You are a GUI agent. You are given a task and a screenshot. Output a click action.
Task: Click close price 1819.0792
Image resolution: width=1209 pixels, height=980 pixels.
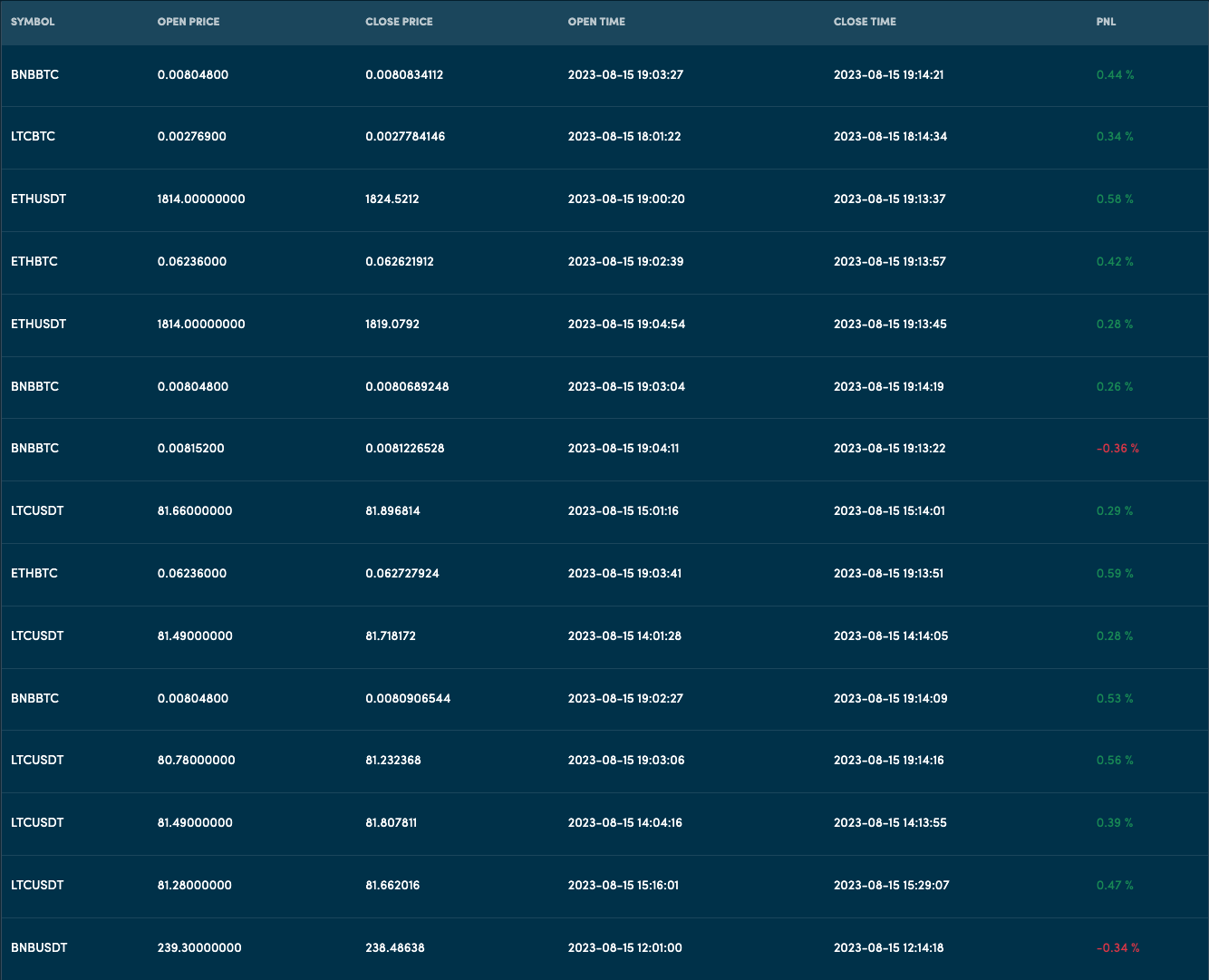(392, 325)
